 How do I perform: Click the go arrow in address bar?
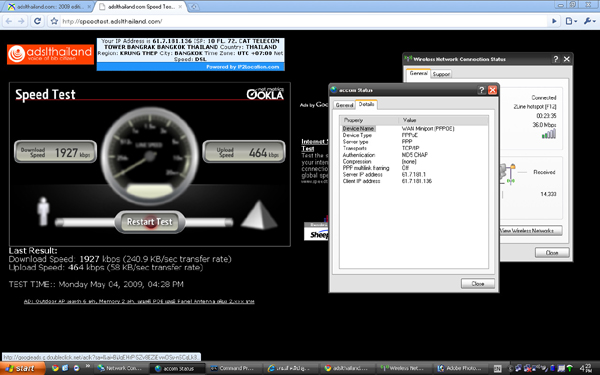click(x=554, y=21)
